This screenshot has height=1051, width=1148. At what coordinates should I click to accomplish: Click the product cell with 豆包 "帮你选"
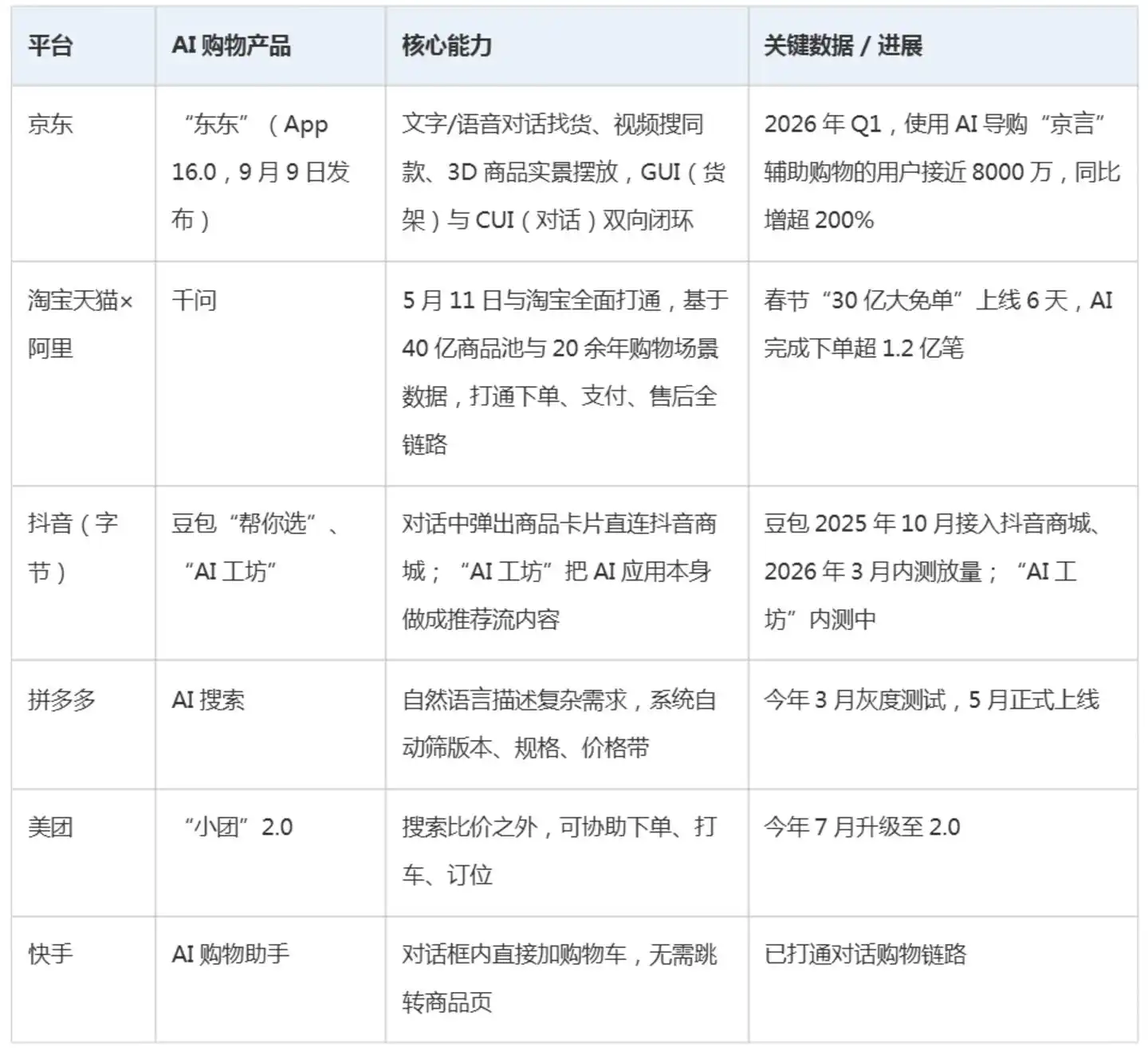tap(270, 573)
